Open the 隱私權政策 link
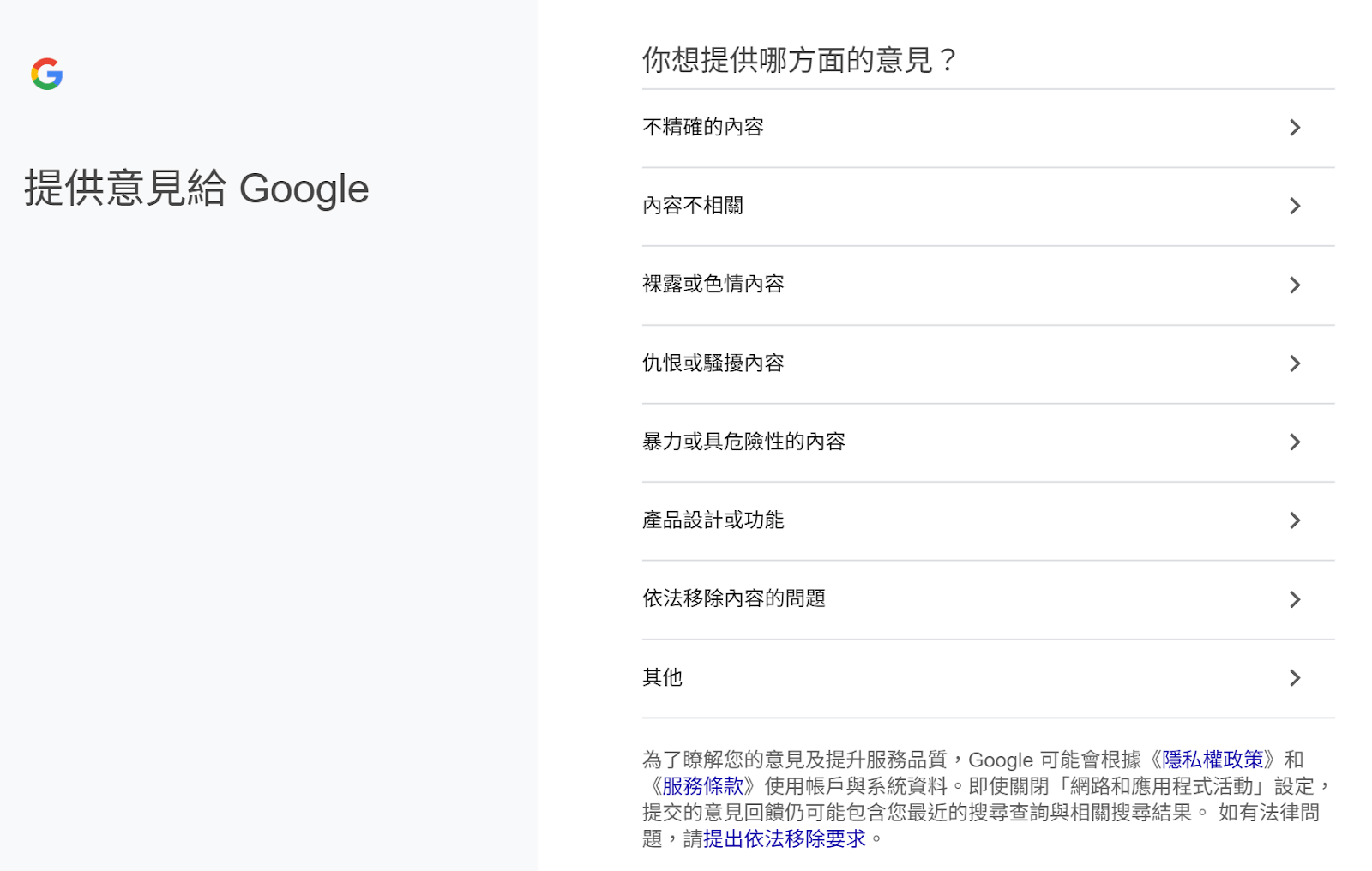1372x871 pixels. [1212, 760]
